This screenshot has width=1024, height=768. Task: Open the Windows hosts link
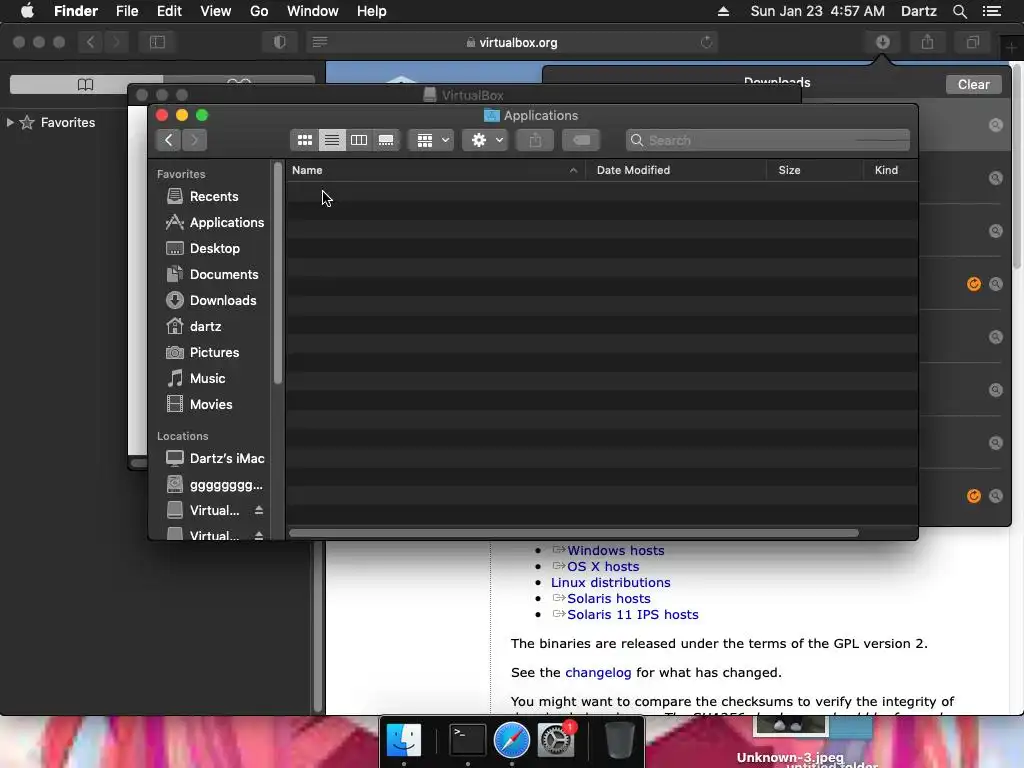click(x=615, y=551)
